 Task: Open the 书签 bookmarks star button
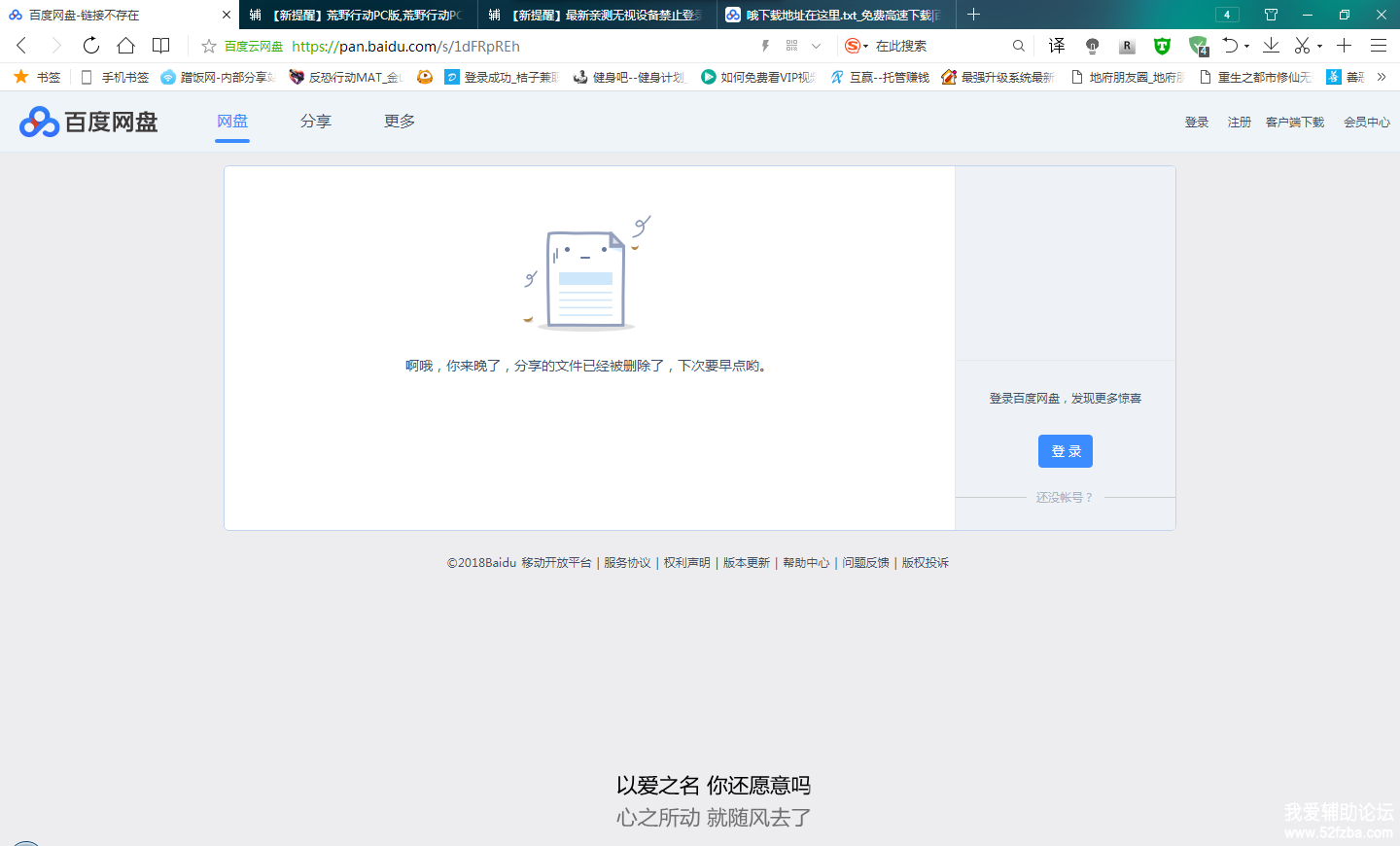pos(37,77)
